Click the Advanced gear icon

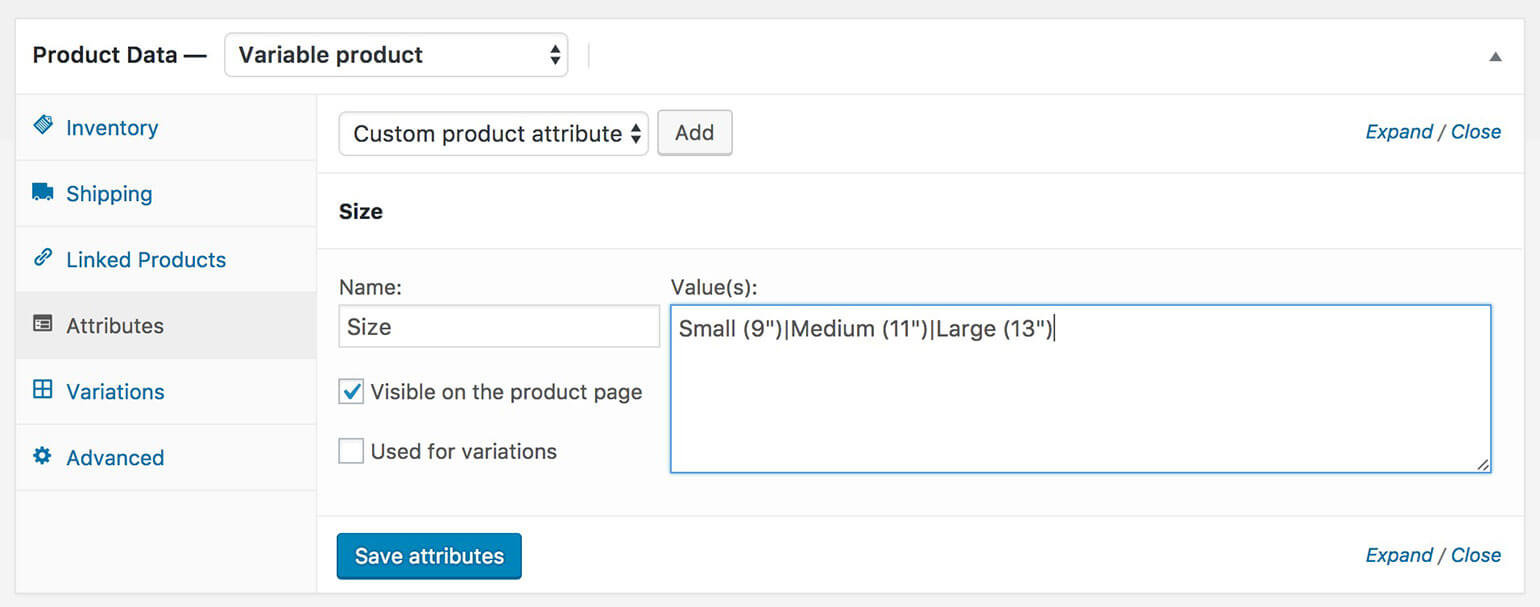[x=42, y=456]
